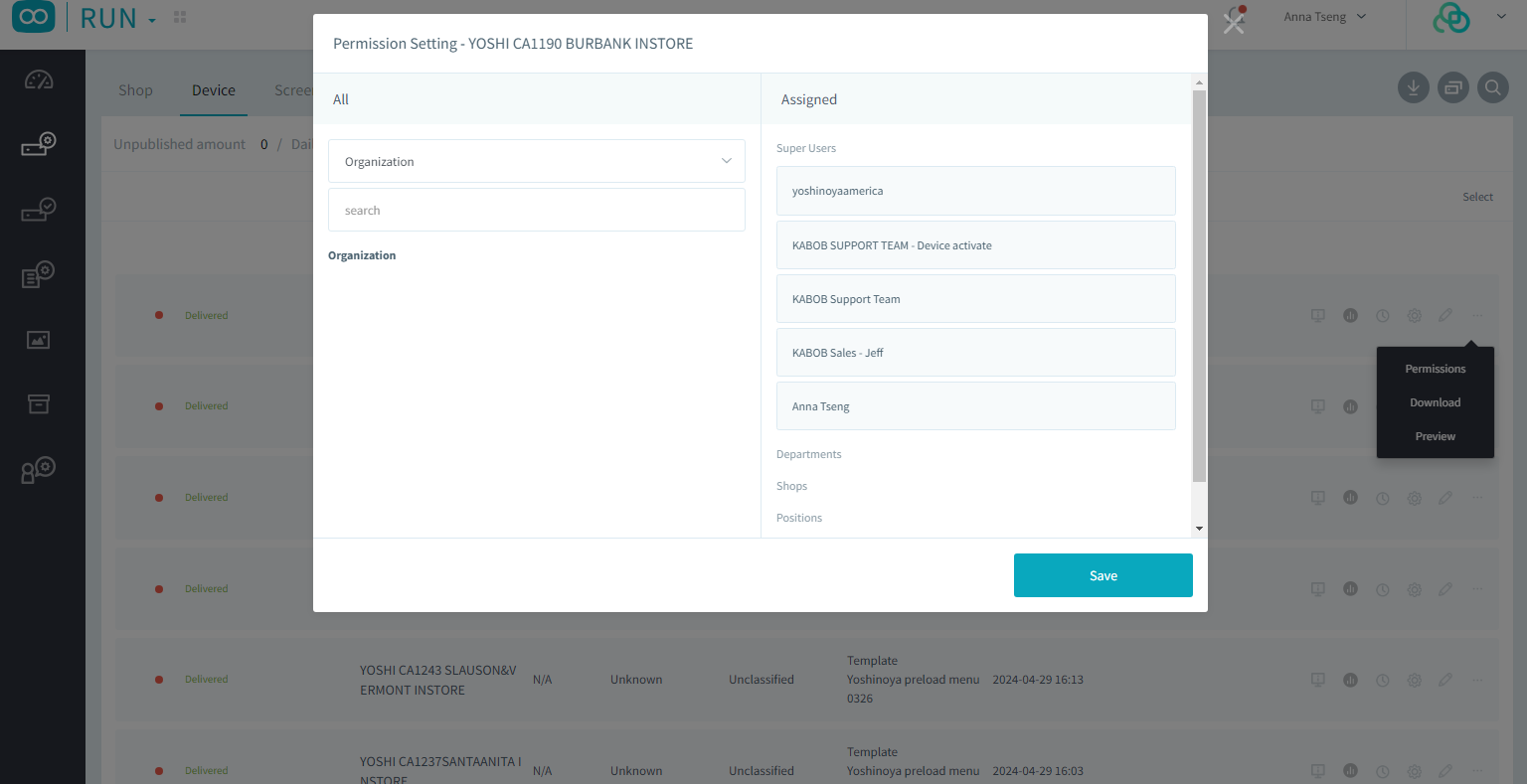1527x784 pixels.
Task: Click clock icon in SANTAANITA row
Action: [1382, 770]
